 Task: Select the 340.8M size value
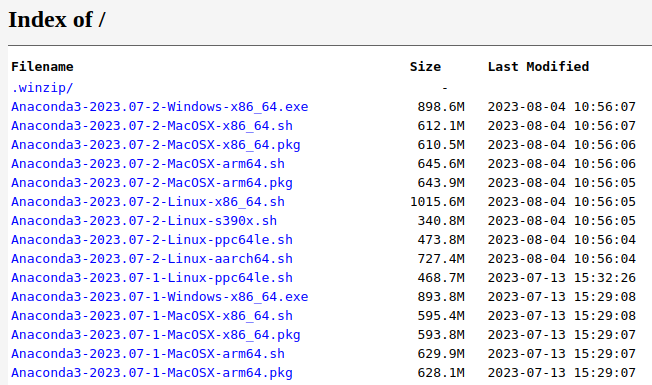[x=441, y=221]
